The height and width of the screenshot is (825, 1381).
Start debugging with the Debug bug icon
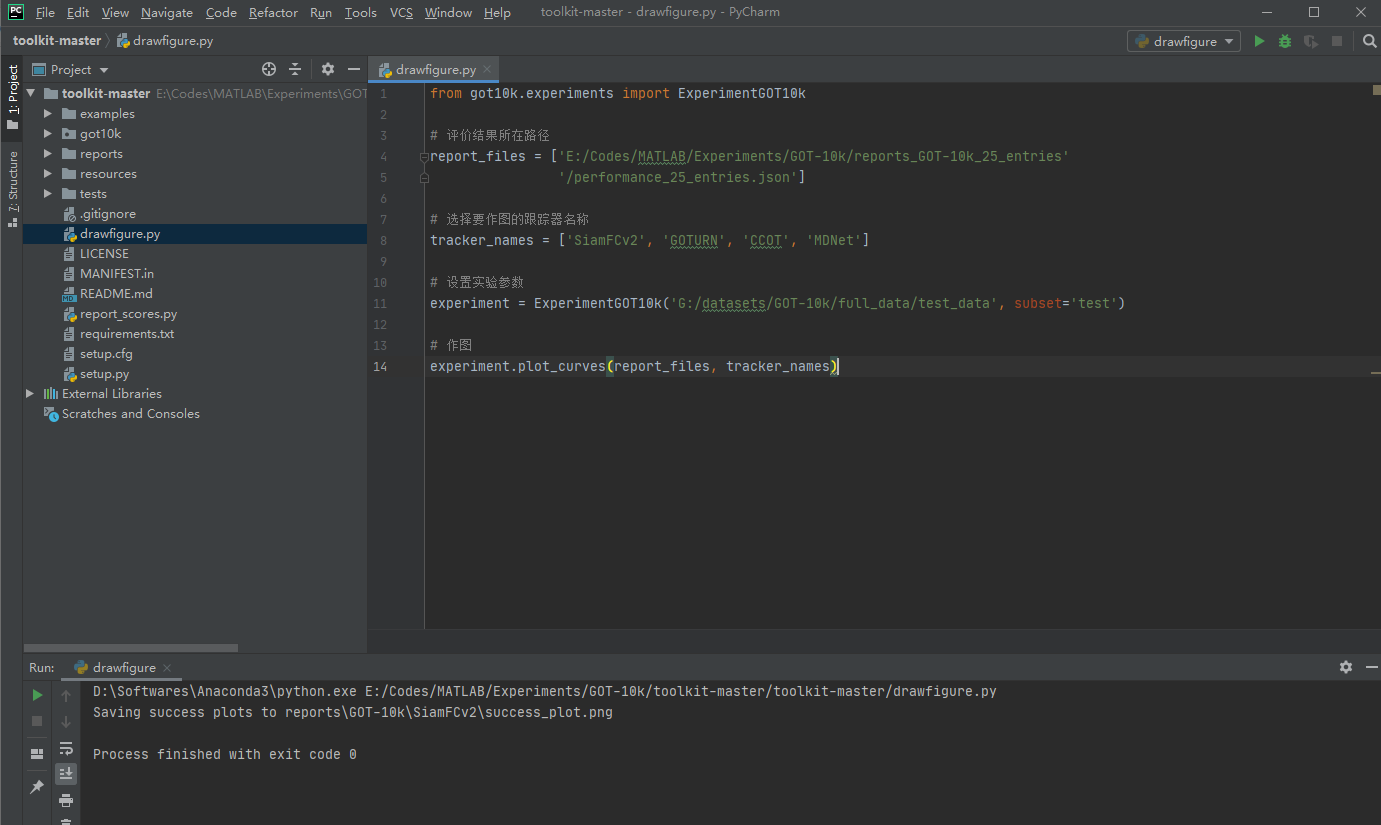click(1285, 41)
